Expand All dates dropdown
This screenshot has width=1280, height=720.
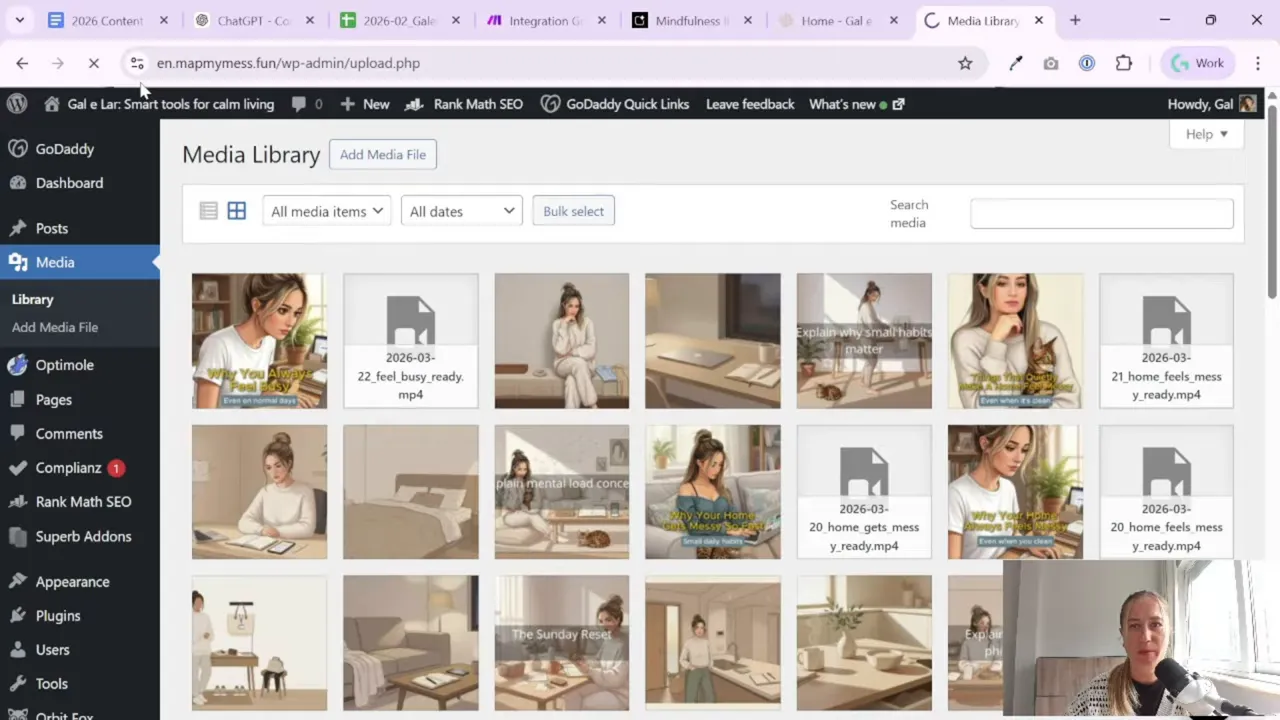click(x=461, y=211)
